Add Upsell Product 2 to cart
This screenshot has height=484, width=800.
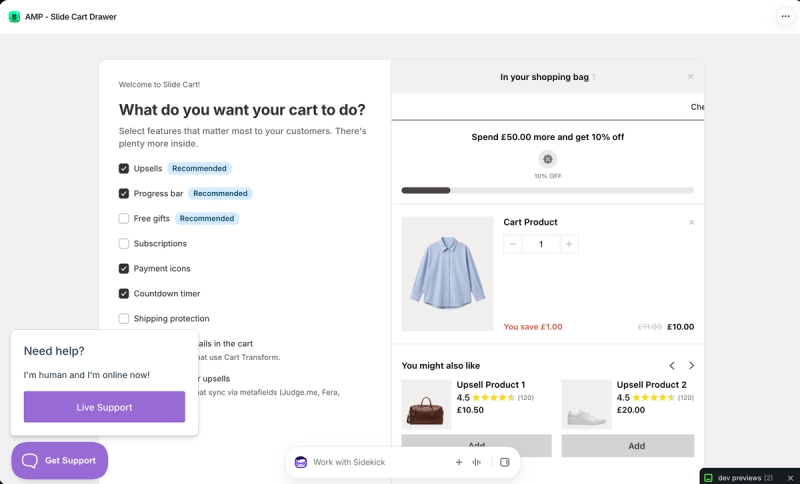click(x=628, y=446)
